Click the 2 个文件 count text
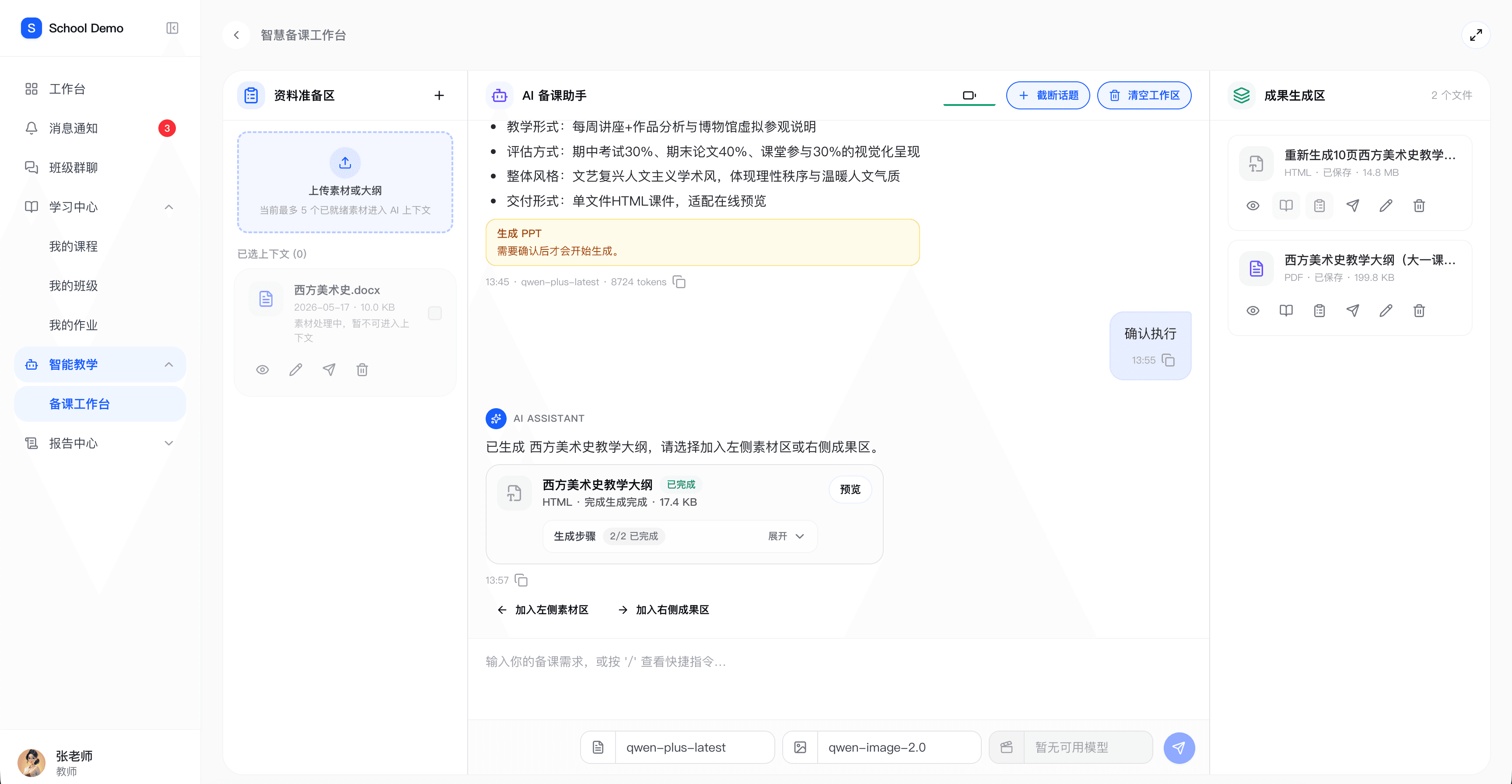This screenshot has height=784, width=1512. pyautogui.click(x=1451, y=95)
